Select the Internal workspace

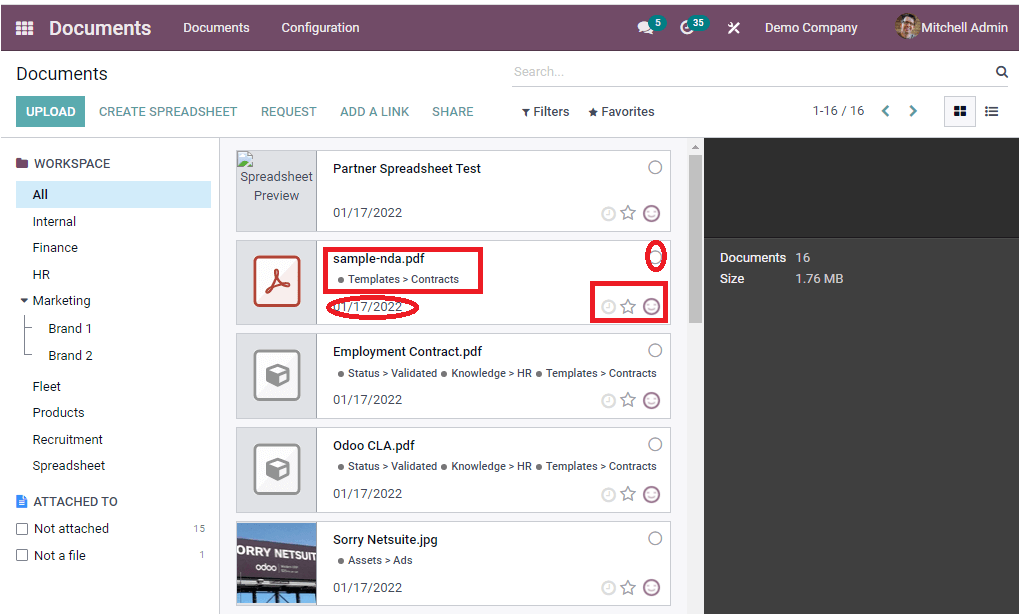point(55,221)
